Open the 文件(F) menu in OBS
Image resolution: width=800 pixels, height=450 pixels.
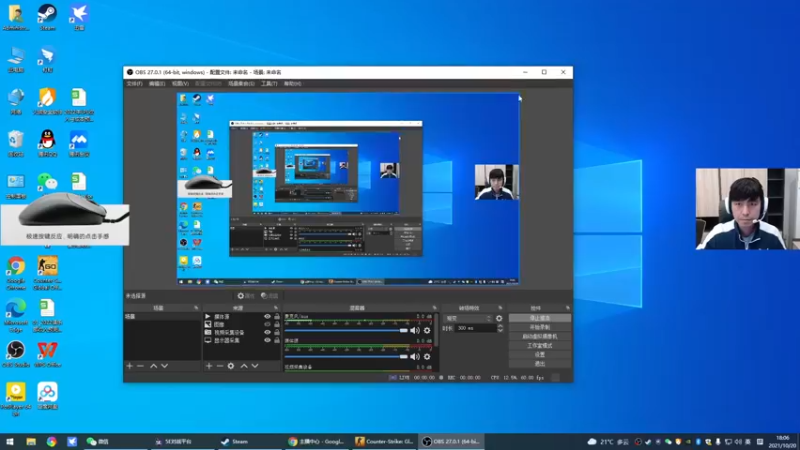(x=135, y=84)
